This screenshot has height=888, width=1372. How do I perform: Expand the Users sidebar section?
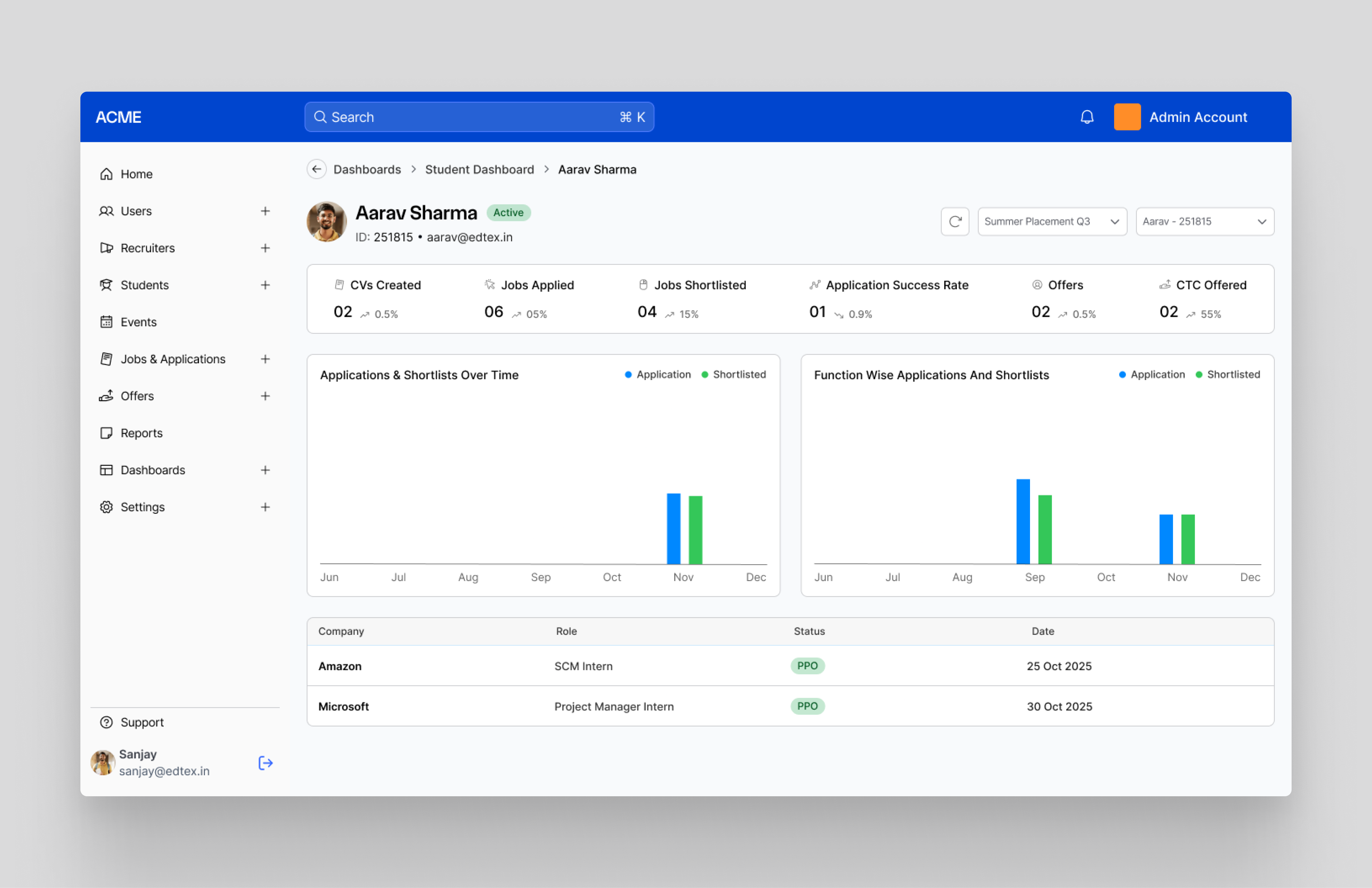click(265, 211)
